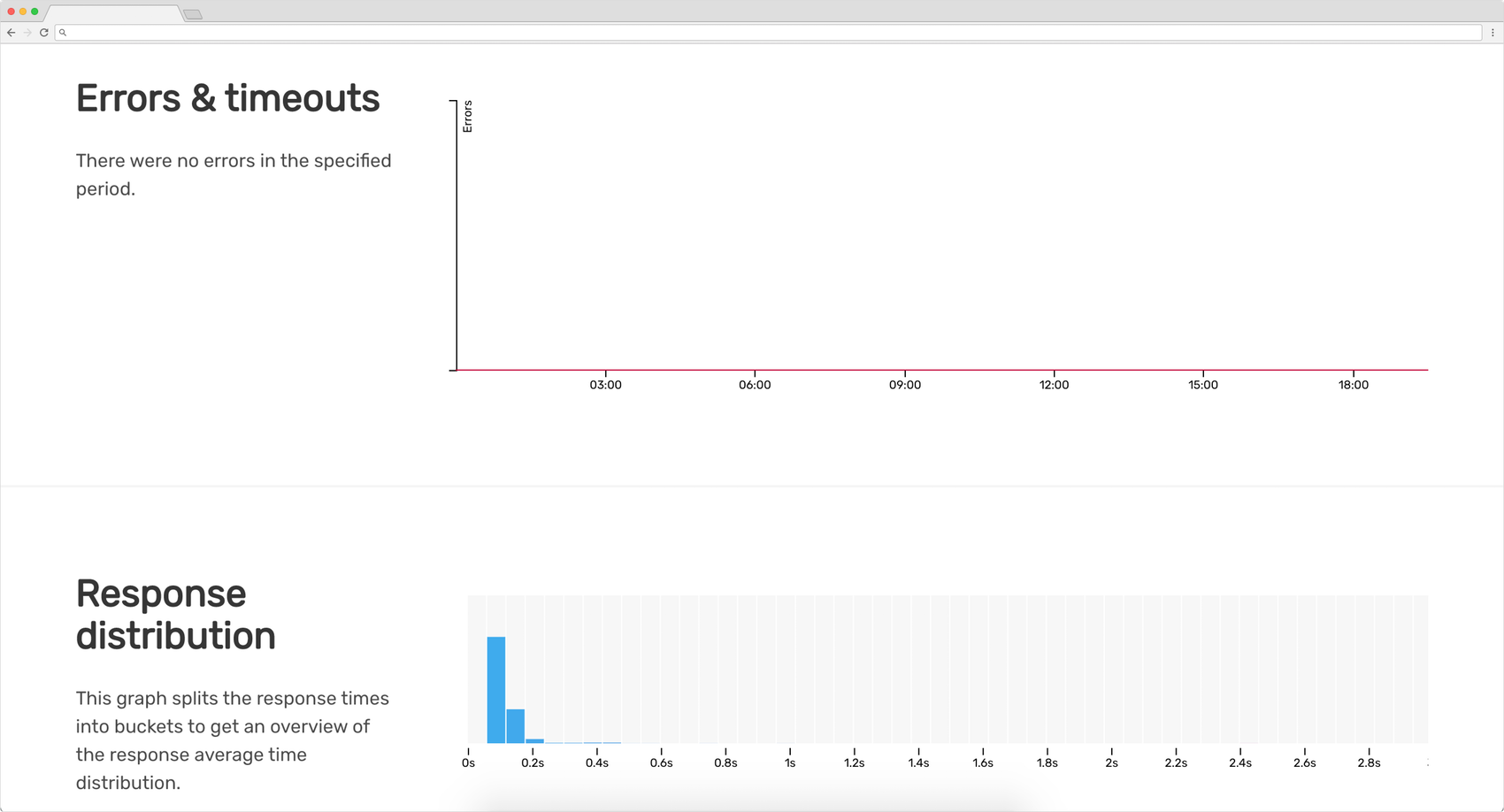
Task: Click the search icon in address bar
Action: click(63, 33)
